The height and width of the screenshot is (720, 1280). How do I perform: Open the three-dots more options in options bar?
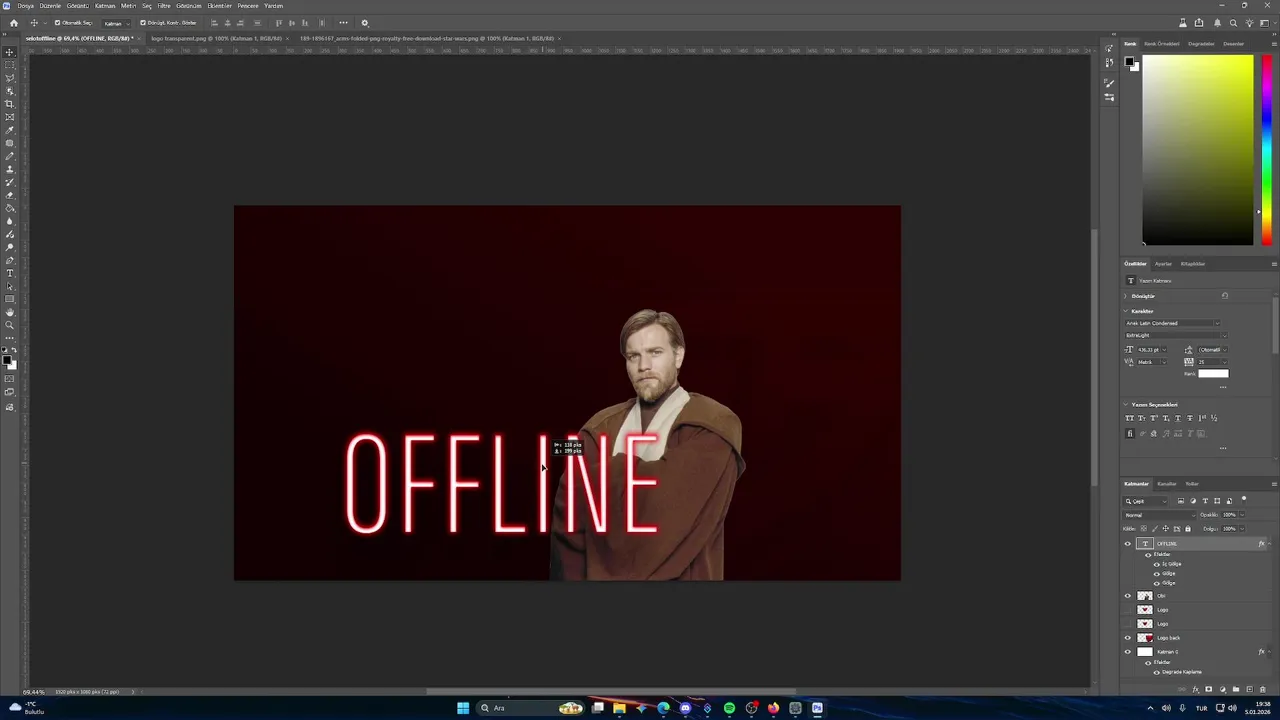343,23
